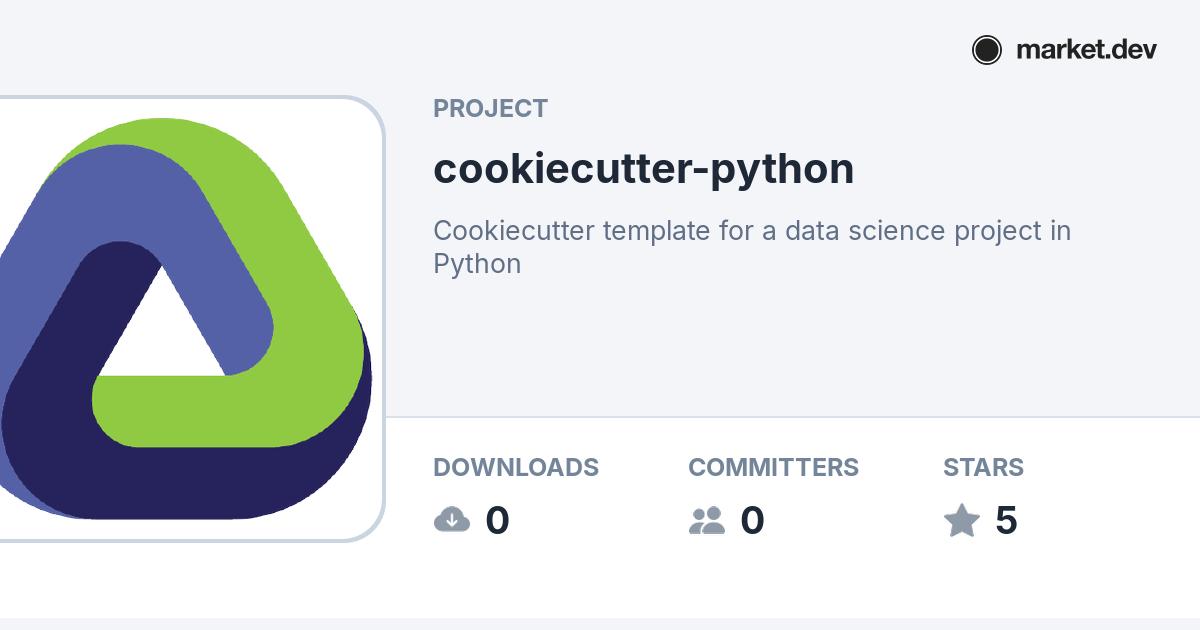Click the STARS stat heading
The width and height of the screenshot is (1200, 630).
click(983, 467)
